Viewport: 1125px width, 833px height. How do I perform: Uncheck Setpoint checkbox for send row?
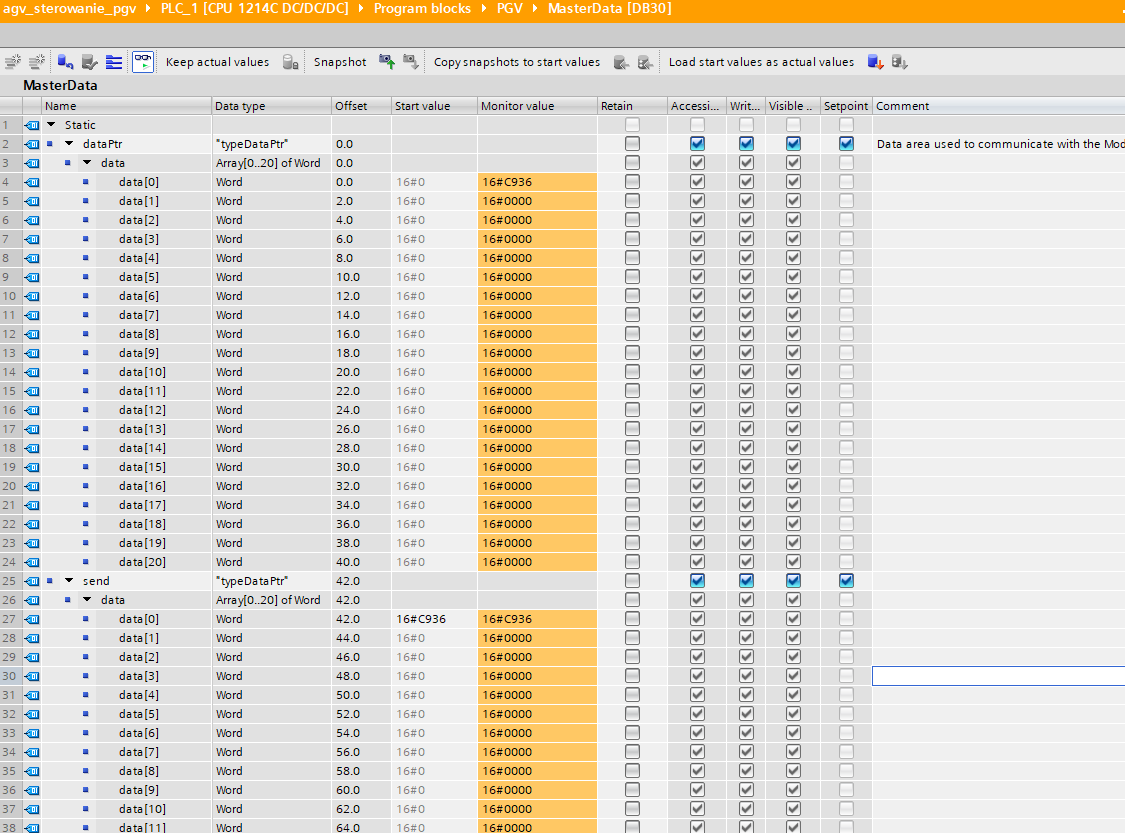[x=846, y=581]
